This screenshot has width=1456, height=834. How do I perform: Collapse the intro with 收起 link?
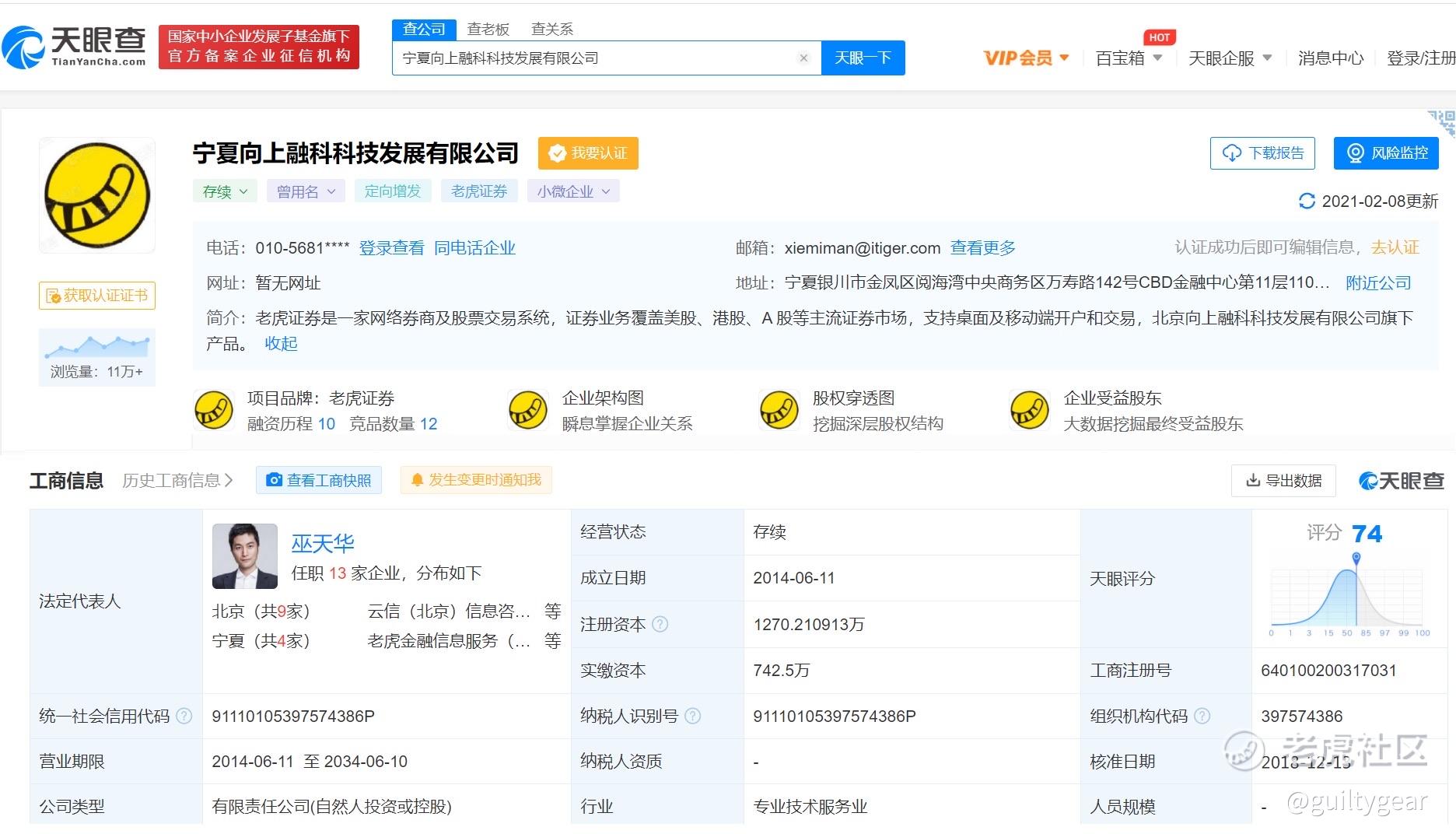pyautogui.click(x=281, y=344)
